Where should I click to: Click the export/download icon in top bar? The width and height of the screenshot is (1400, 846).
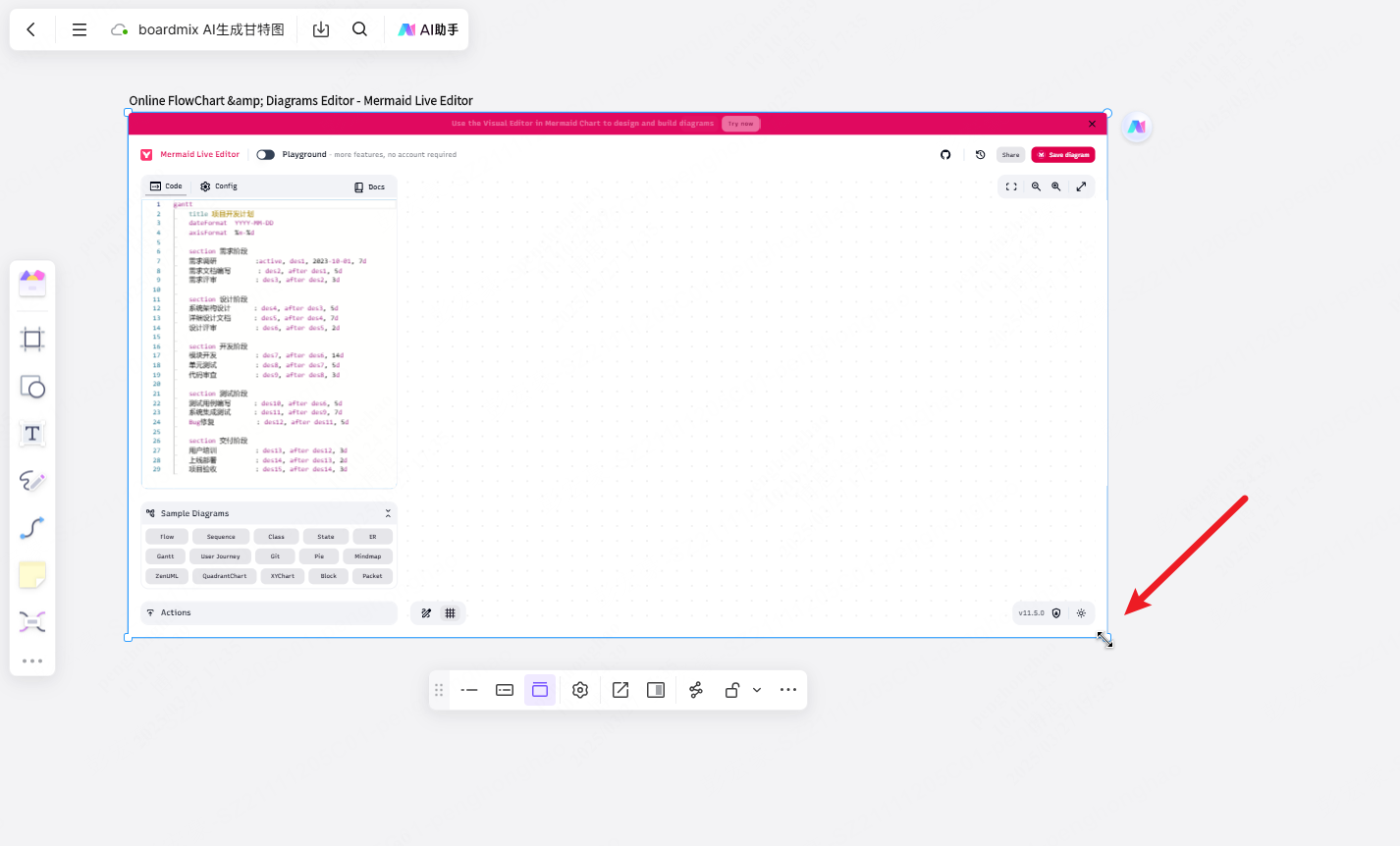click(321, 29)
